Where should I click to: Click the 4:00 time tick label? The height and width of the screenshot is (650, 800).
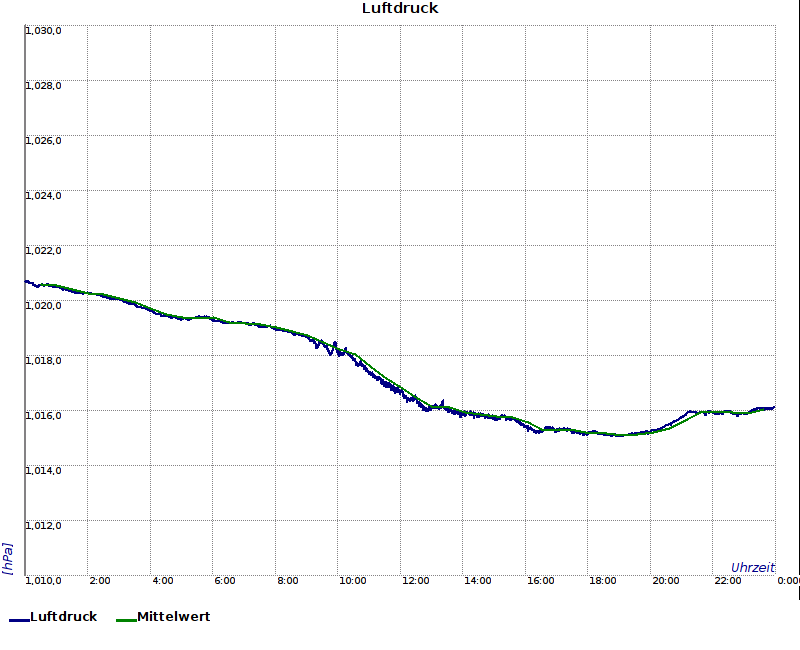pyautogui.click(x=163, y=581)
